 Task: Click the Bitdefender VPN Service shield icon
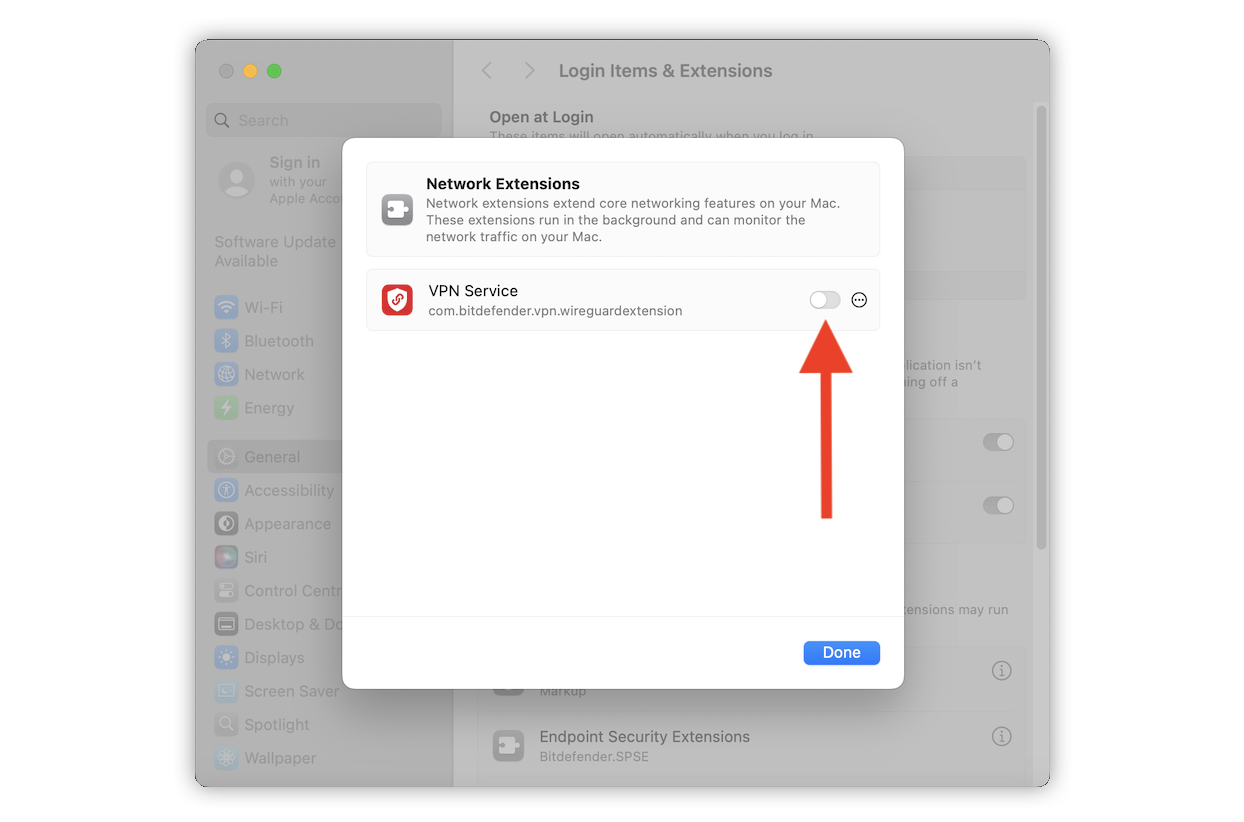[x=397, y=300]
